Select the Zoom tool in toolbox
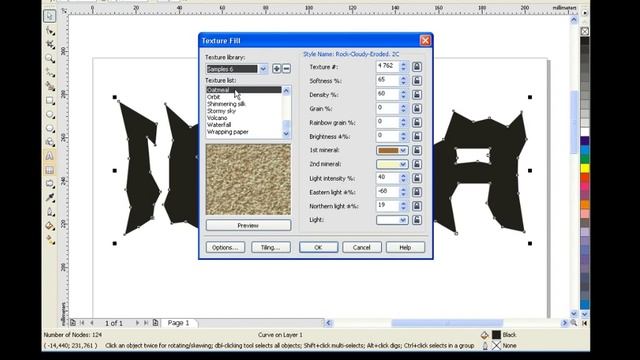Viewport: 640px width, 360px height. (50, 58)
